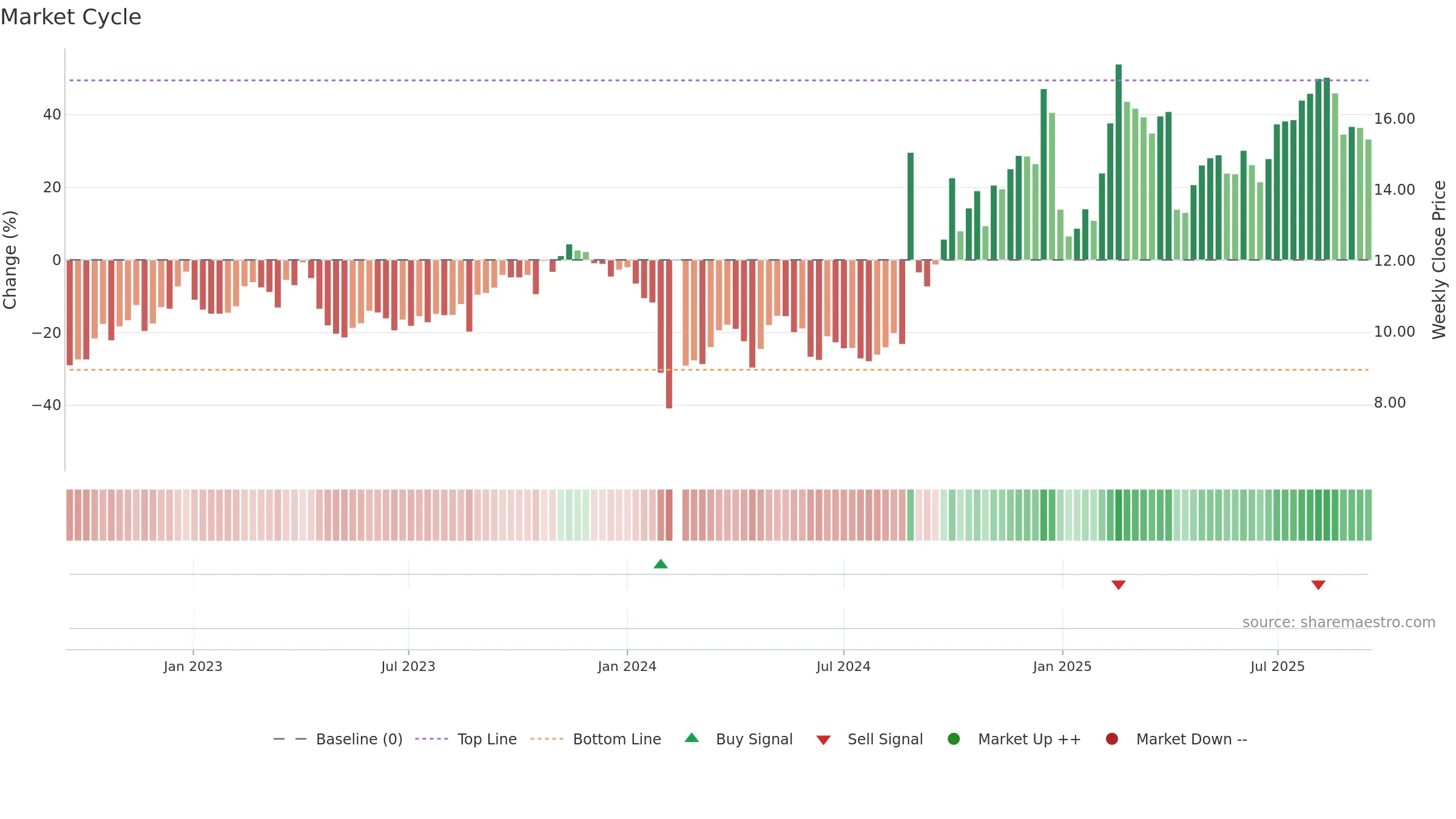Click the 40 label on the left axis
This screenshot has width=1456, height=819.
coord(52,115)
